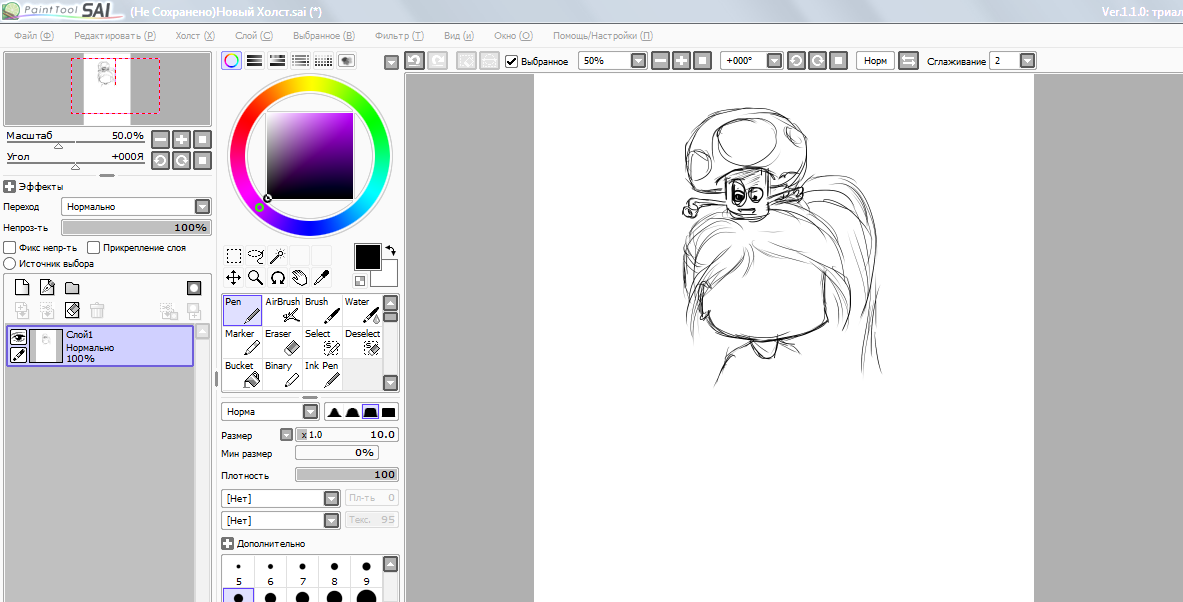Toggle the swatches grid panel
The height and width of the screenshot is (602, 1183).
(323, 61)
